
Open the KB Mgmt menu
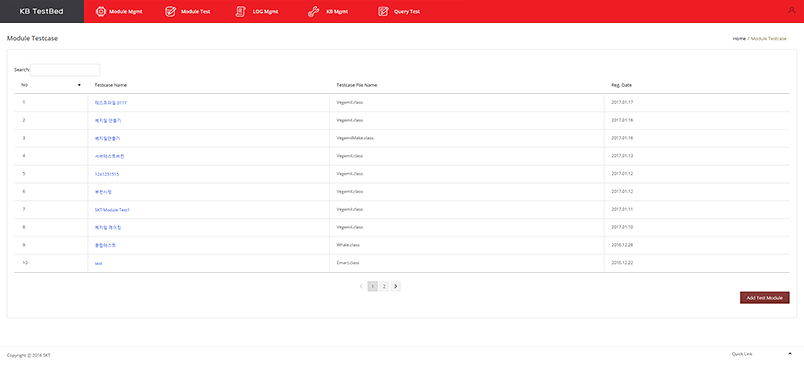coord(337,11)
